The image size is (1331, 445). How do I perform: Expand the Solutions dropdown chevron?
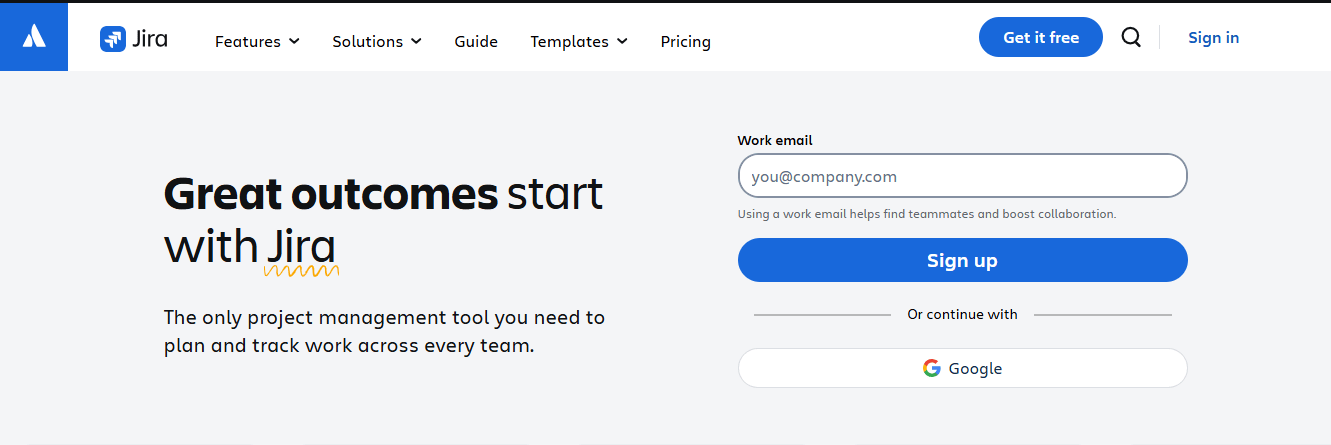click(x=416, y=41)
